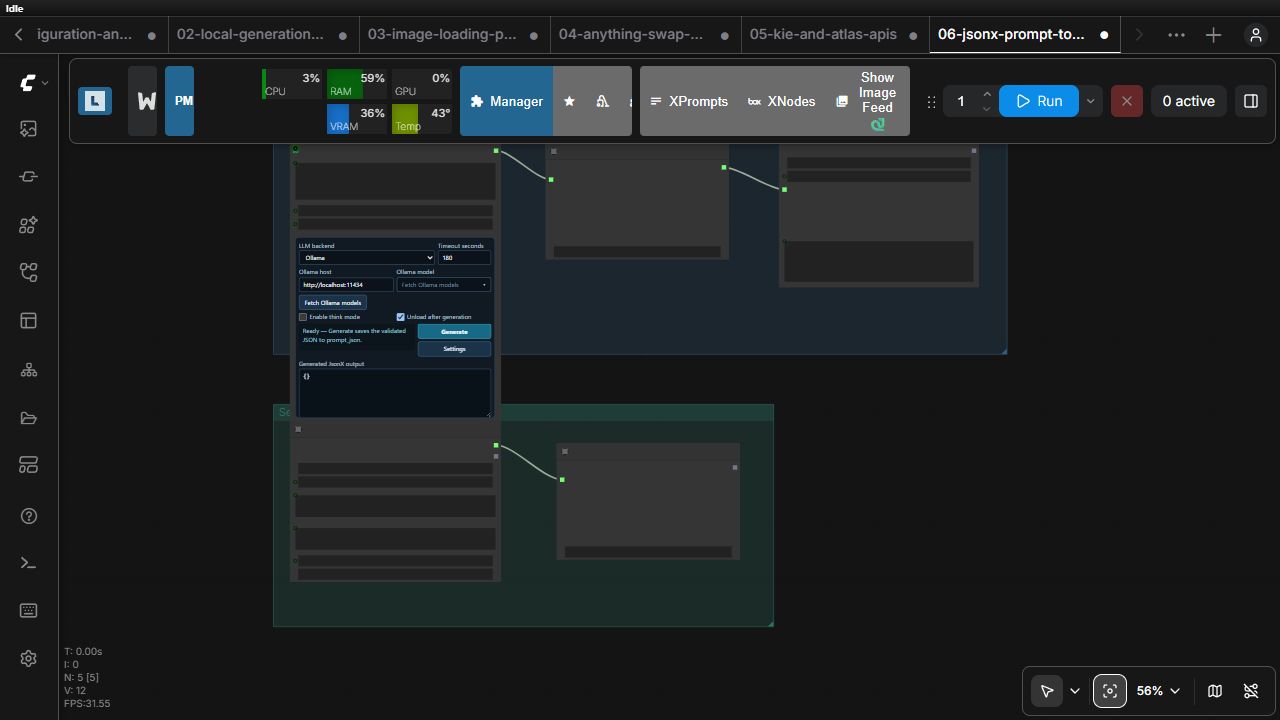Expand the Run button options arrow
Image resolution: width=1280 pixels, height=720 pixels.
[x=1090, y=101]
